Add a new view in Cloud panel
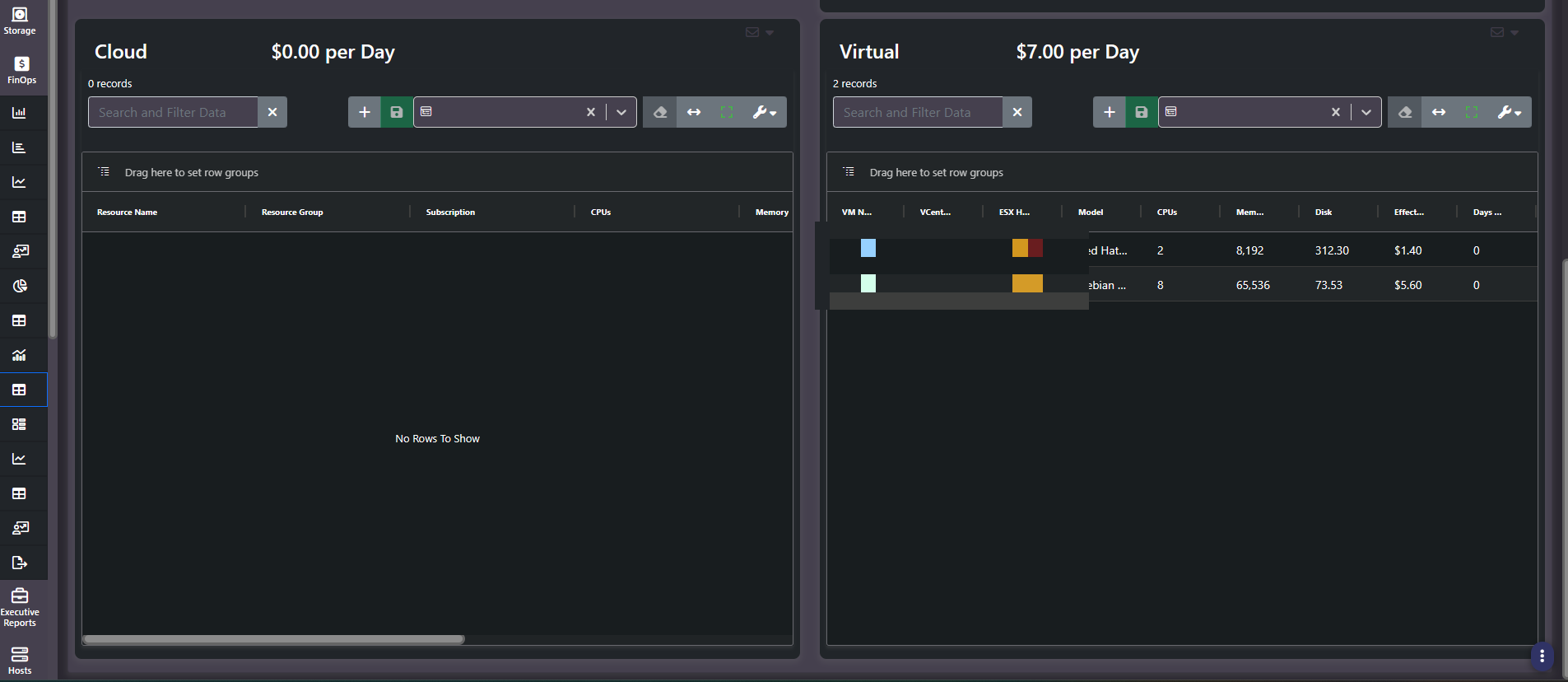This screenshot has width=1568, height=682. click(365, 112)
